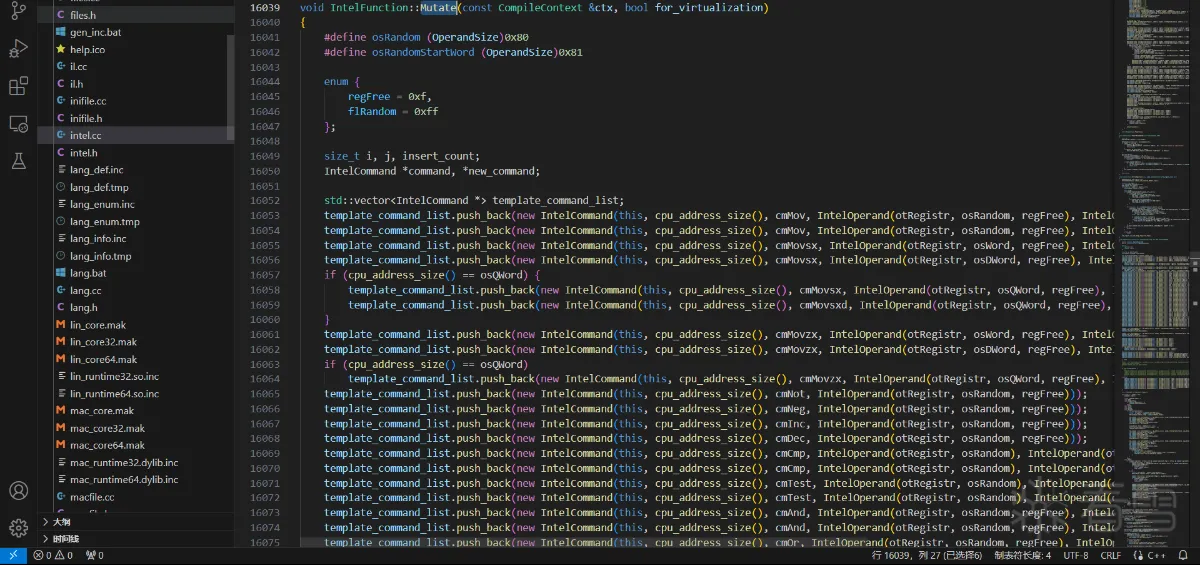Open lang.bat file
Screen dimensions: 1200x565
[136, 273]
